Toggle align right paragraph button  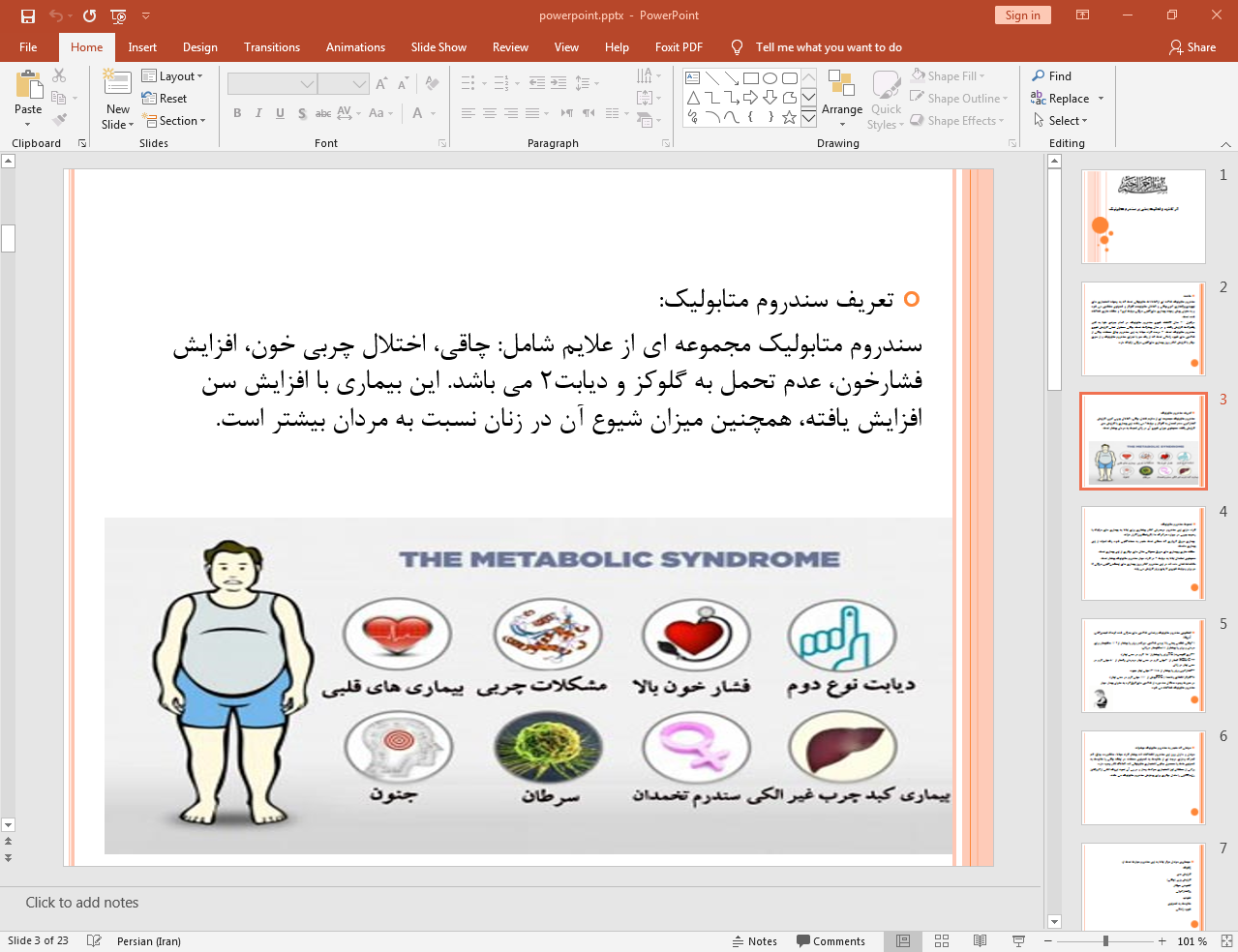(511, 113)
